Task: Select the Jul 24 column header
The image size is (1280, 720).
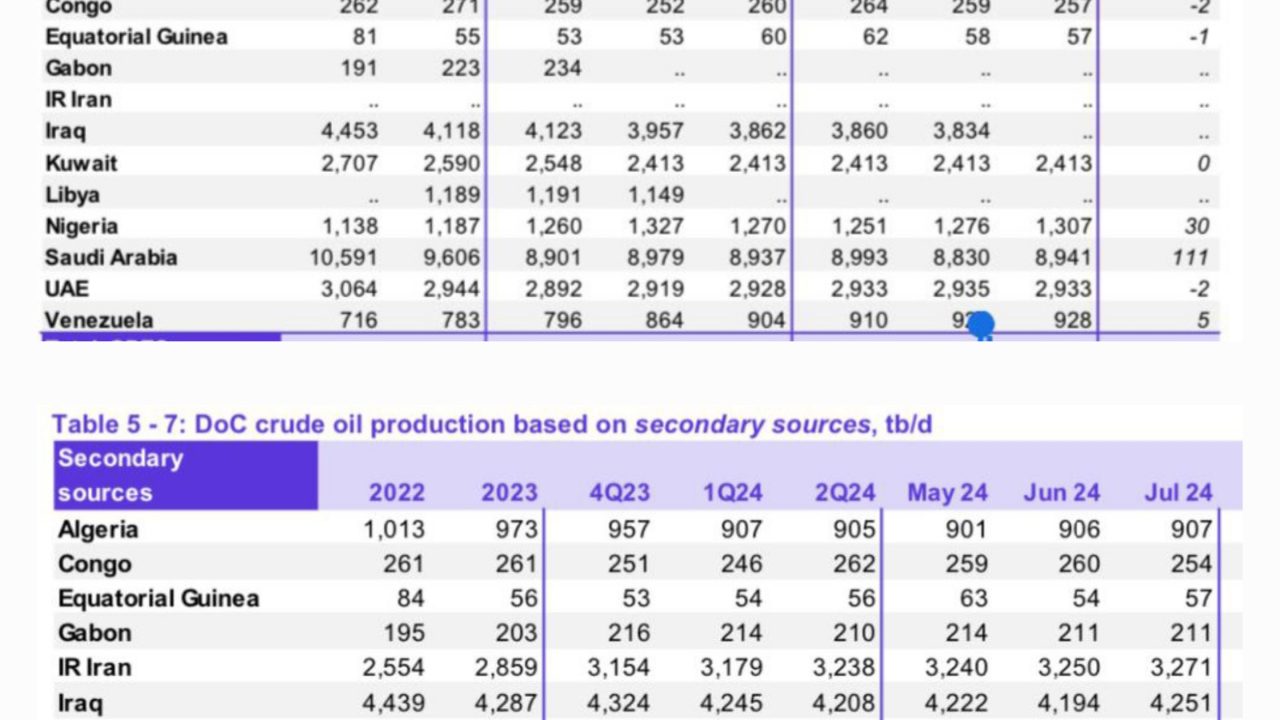Action: tap(1178, 493)
